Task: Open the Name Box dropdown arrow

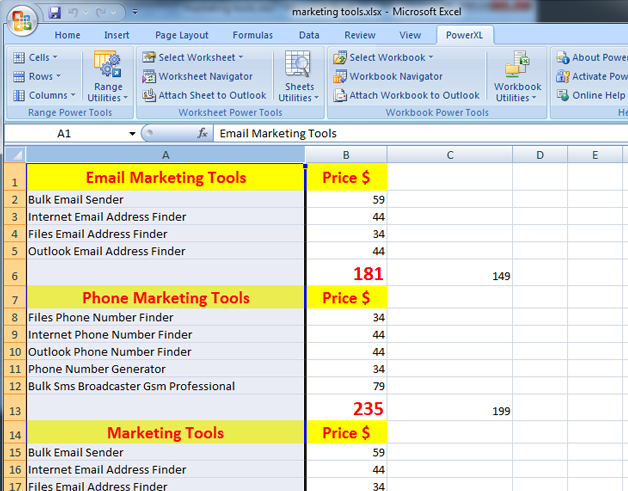Action: (x=132, y=134)
